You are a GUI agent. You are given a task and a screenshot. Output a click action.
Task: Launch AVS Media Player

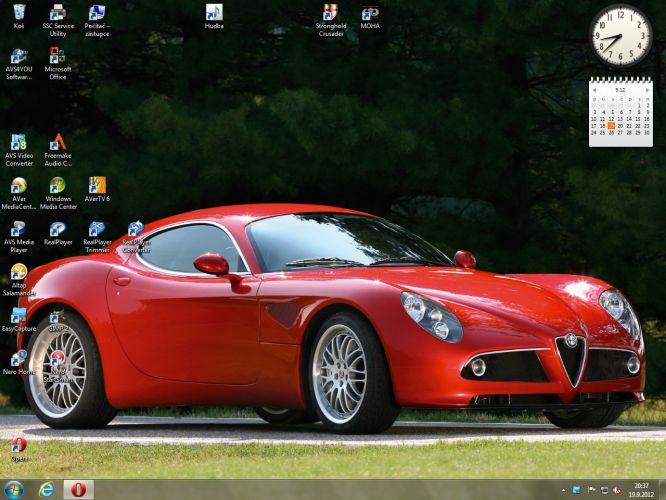(x=19, y=237)
